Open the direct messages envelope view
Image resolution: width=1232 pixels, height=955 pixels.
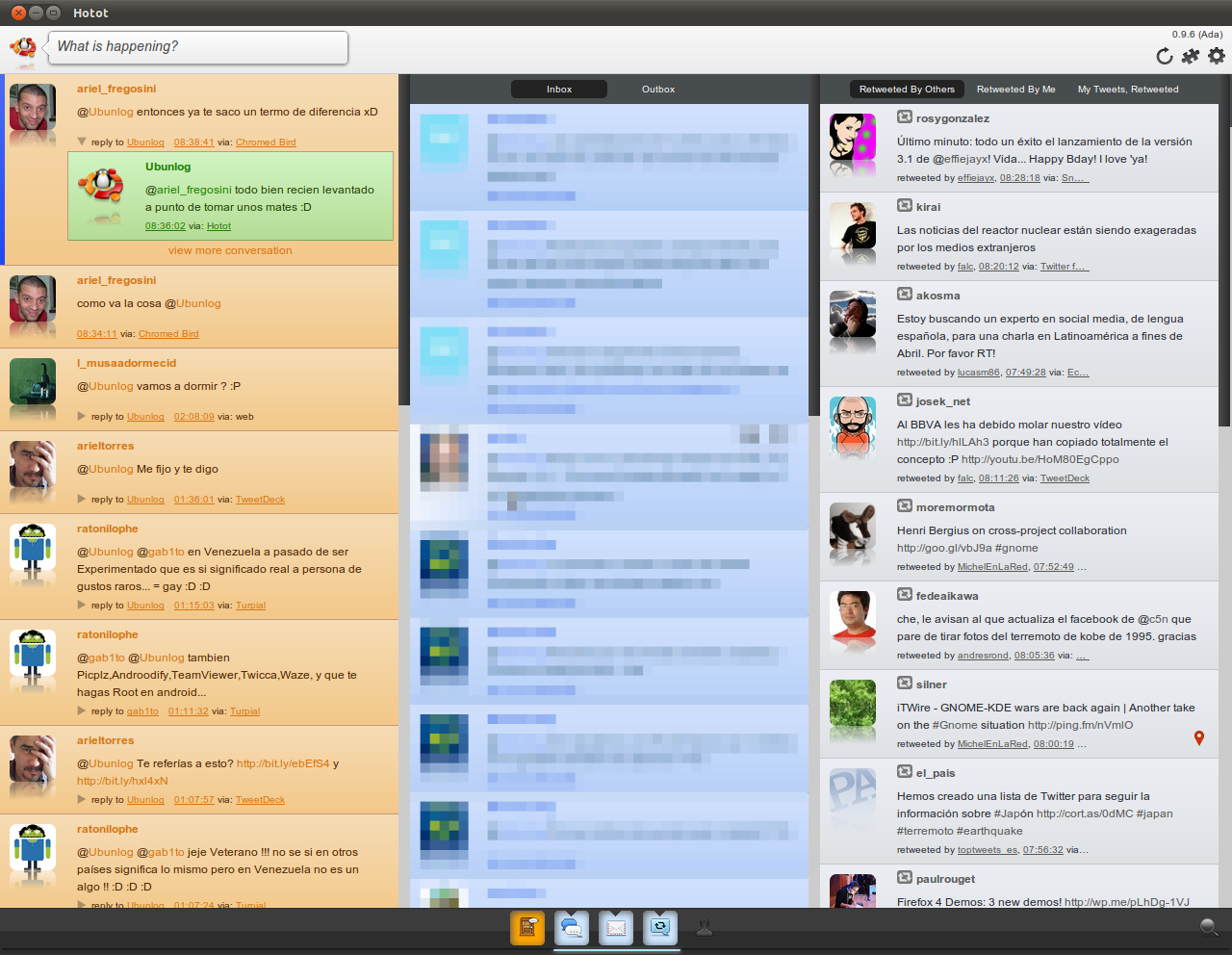(x=616, y=928)
